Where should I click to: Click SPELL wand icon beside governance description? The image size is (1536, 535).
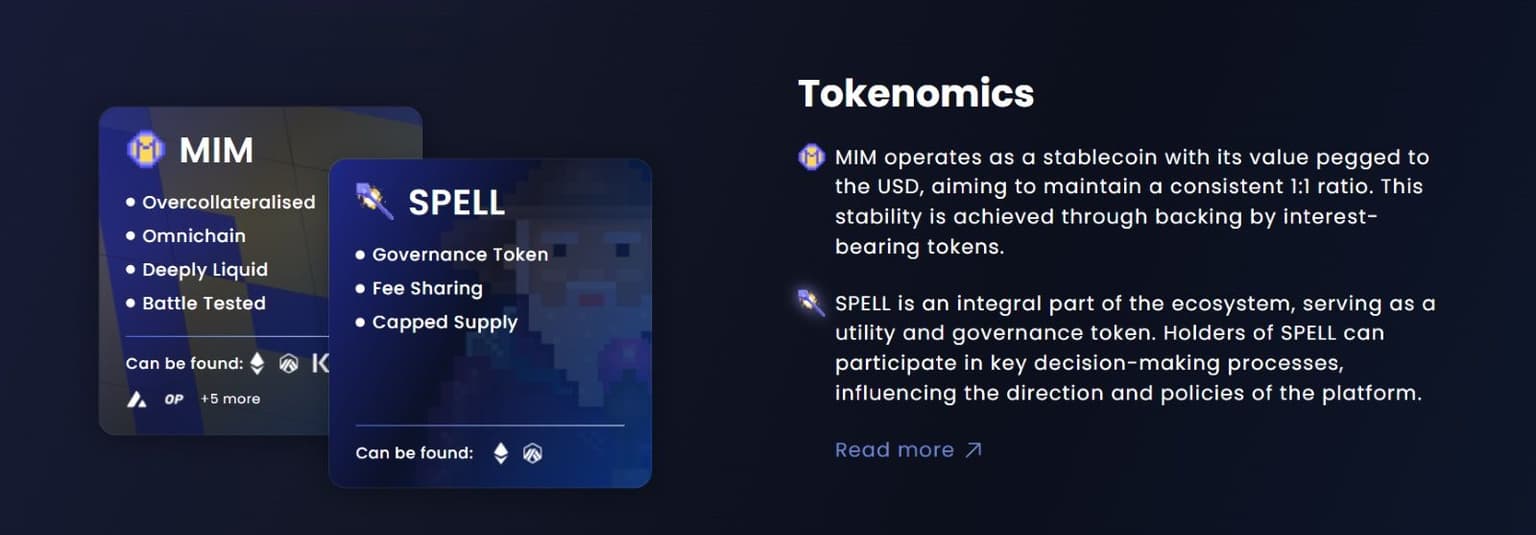pos(810,302)
